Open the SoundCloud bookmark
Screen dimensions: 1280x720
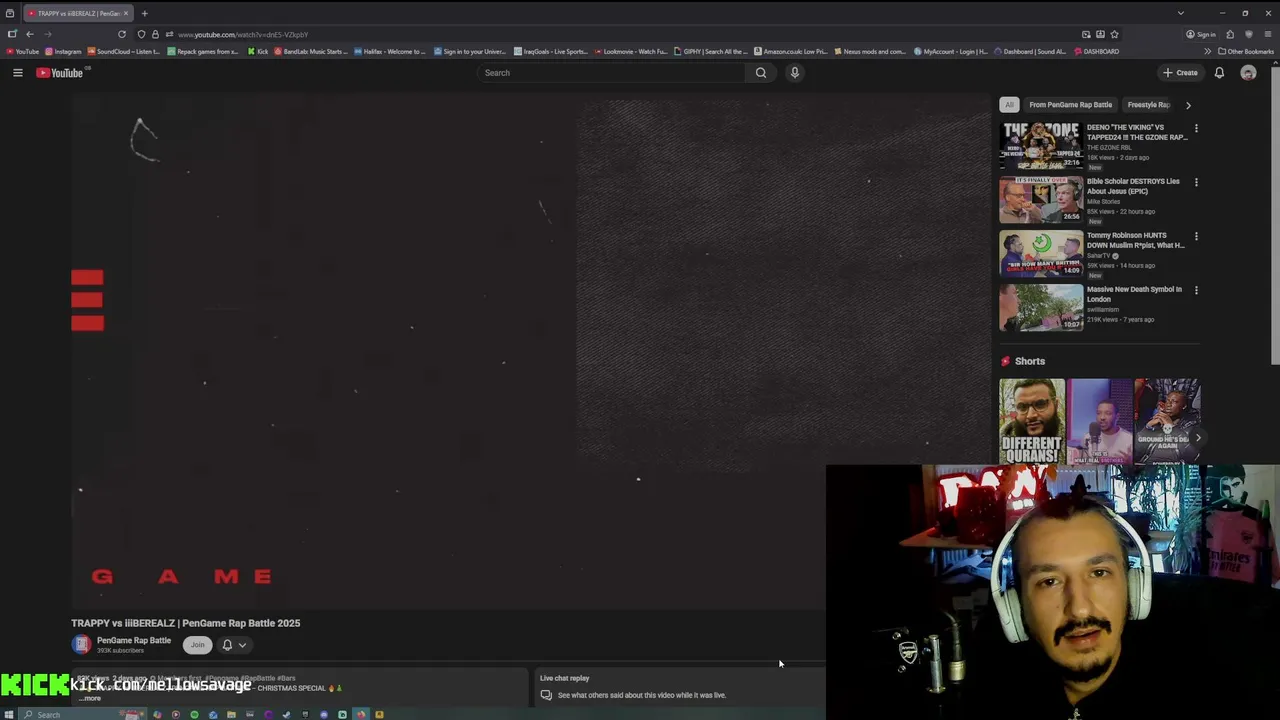click(x=124, y=51)
